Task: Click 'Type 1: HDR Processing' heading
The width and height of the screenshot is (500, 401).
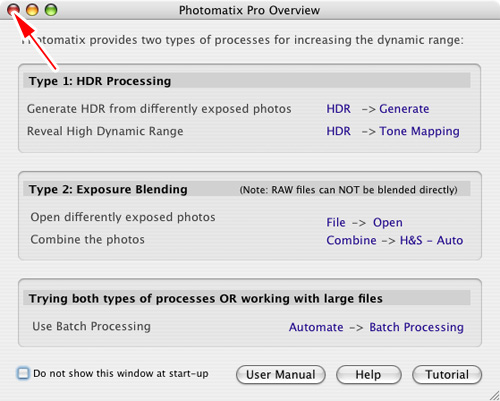Action: click(100, 81)
